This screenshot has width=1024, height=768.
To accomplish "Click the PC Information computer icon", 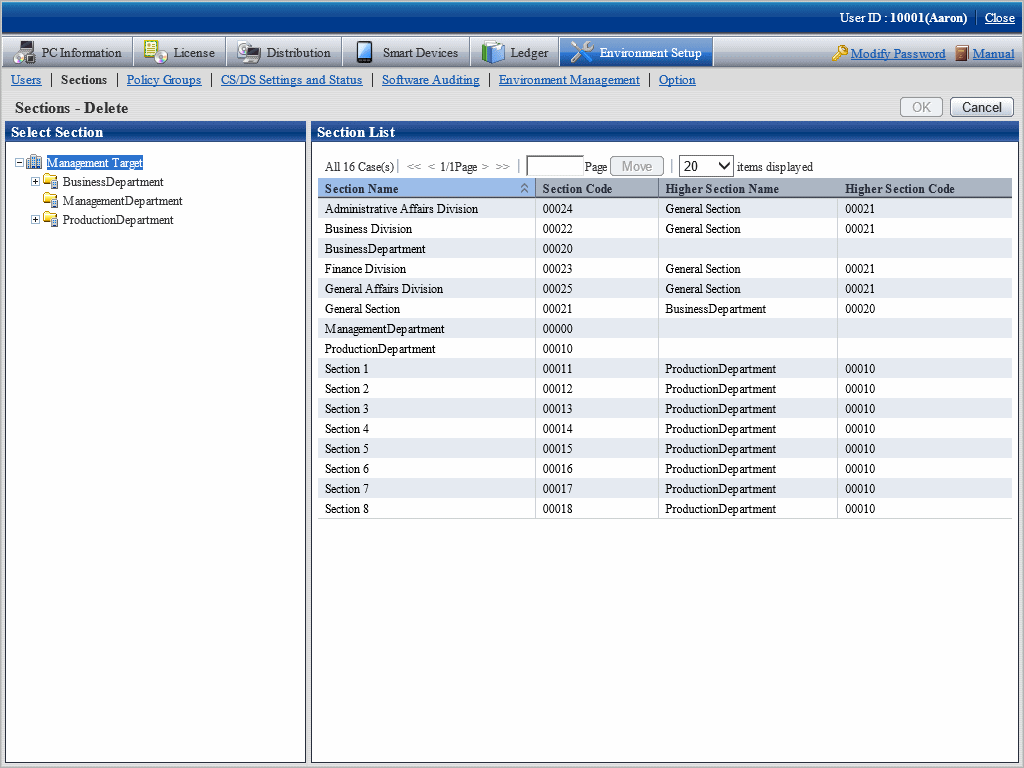I will [24, 52].
